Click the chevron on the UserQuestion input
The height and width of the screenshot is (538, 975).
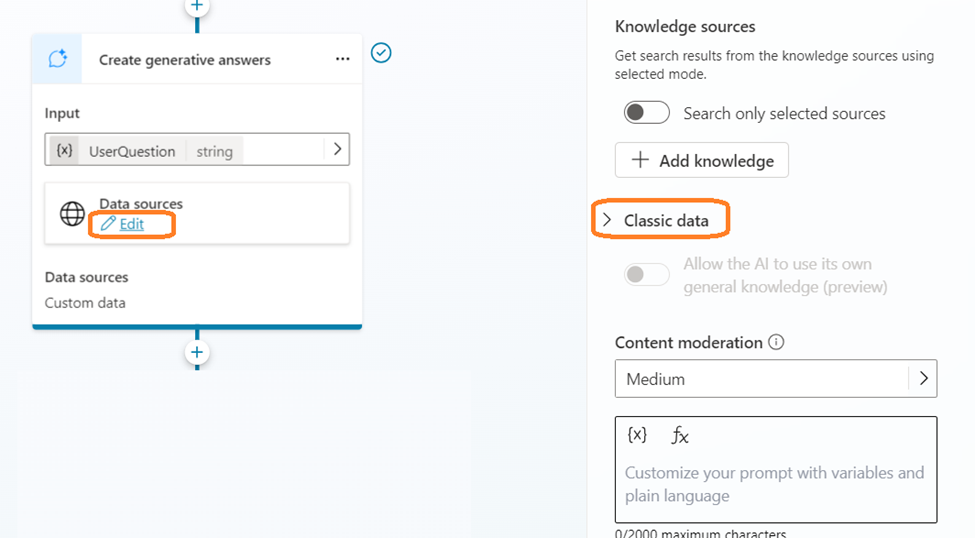tap(337, 150)
